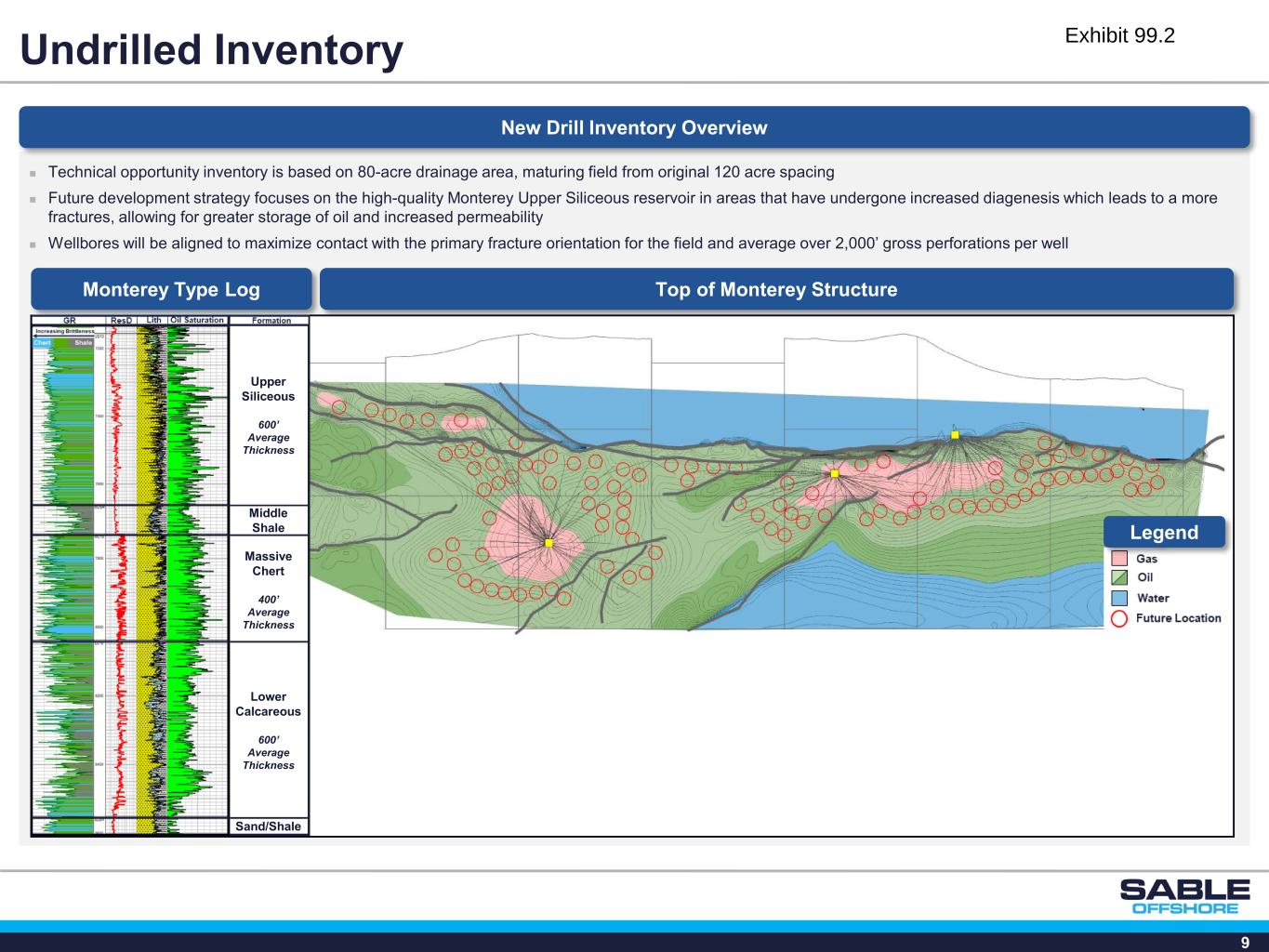Image resolution: width=1269 pixels, height=952 pixels.
Task: Select the middle yellow platform marker on the map
Action: (x=835, y=473)
